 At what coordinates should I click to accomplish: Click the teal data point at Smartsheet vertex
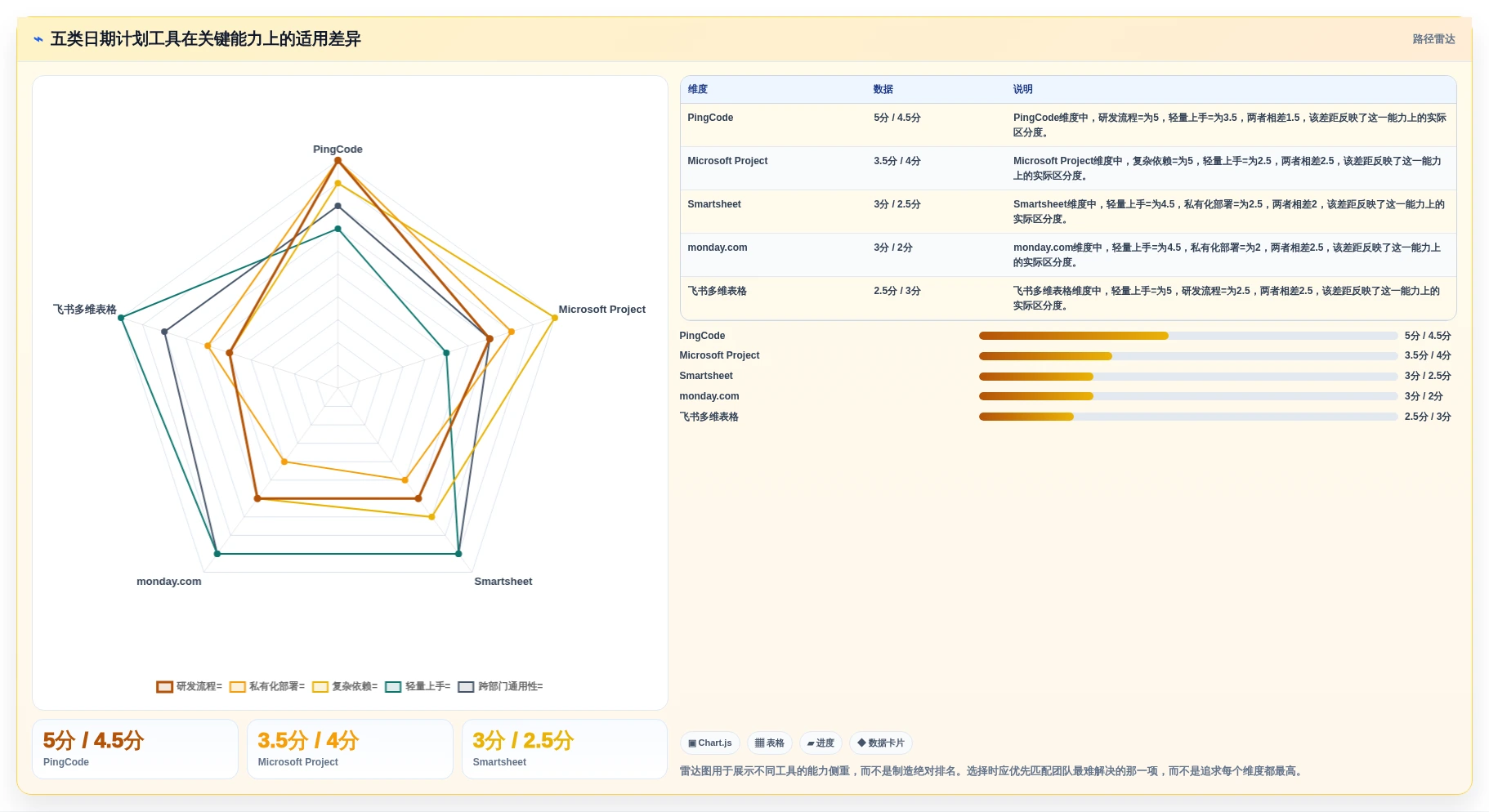tap(458, 554)
